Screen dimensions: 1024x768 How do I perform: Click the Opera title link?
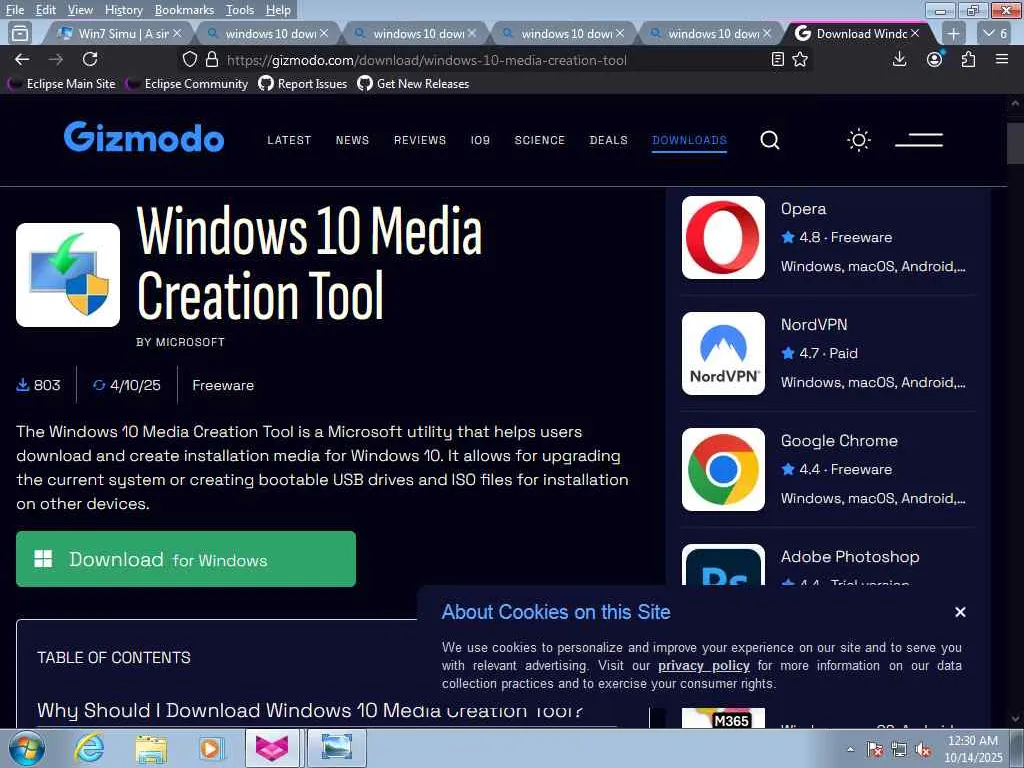tap(803, 209)
